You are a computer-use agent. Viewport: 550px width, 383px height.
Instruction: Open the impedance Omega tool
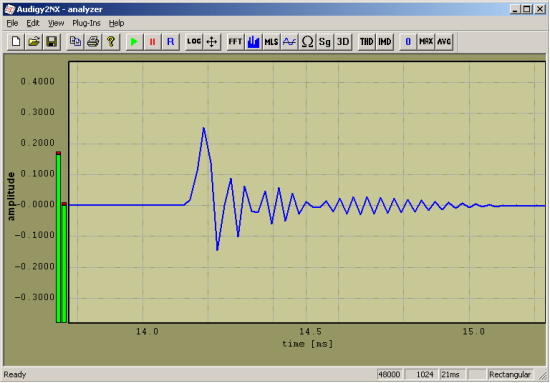tap(307, 42)
